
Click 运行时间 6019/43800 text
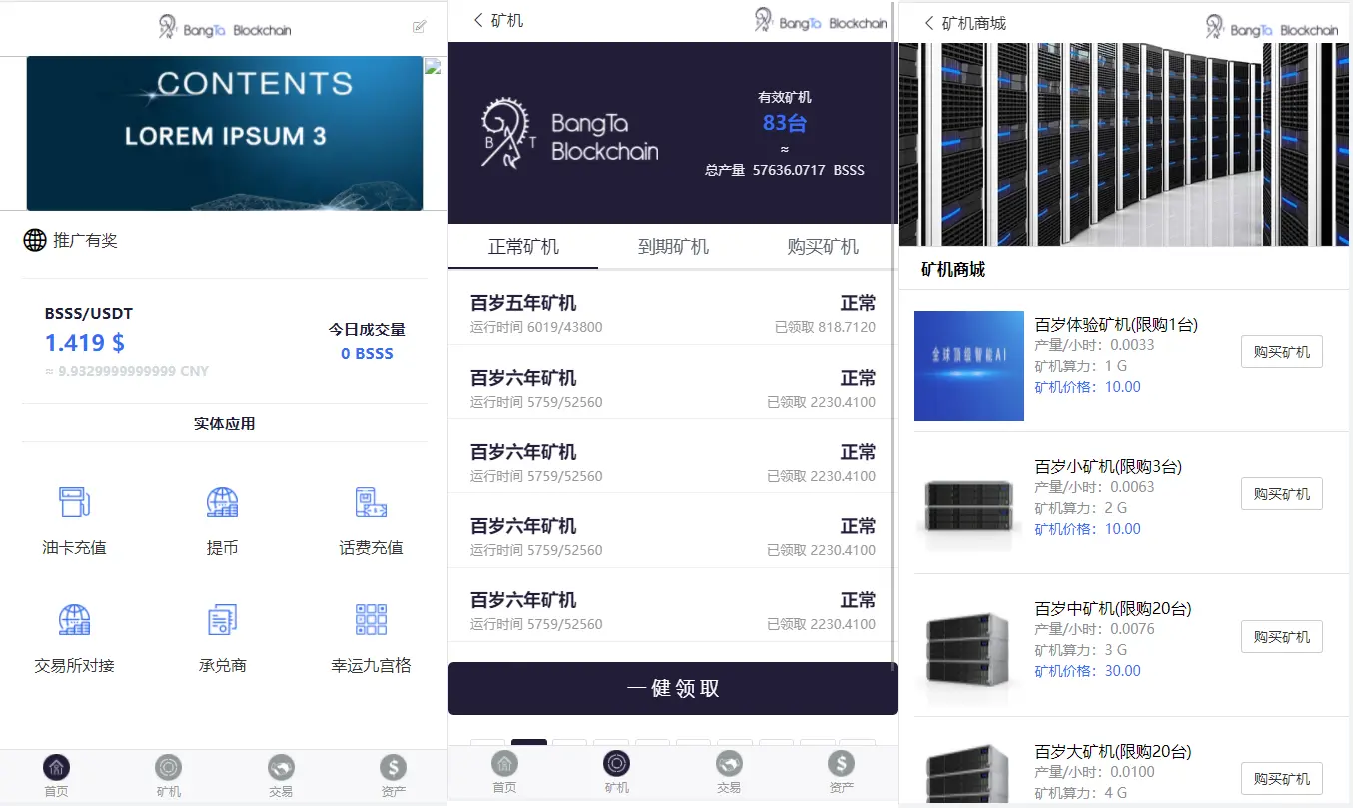(x=536, y=327)
